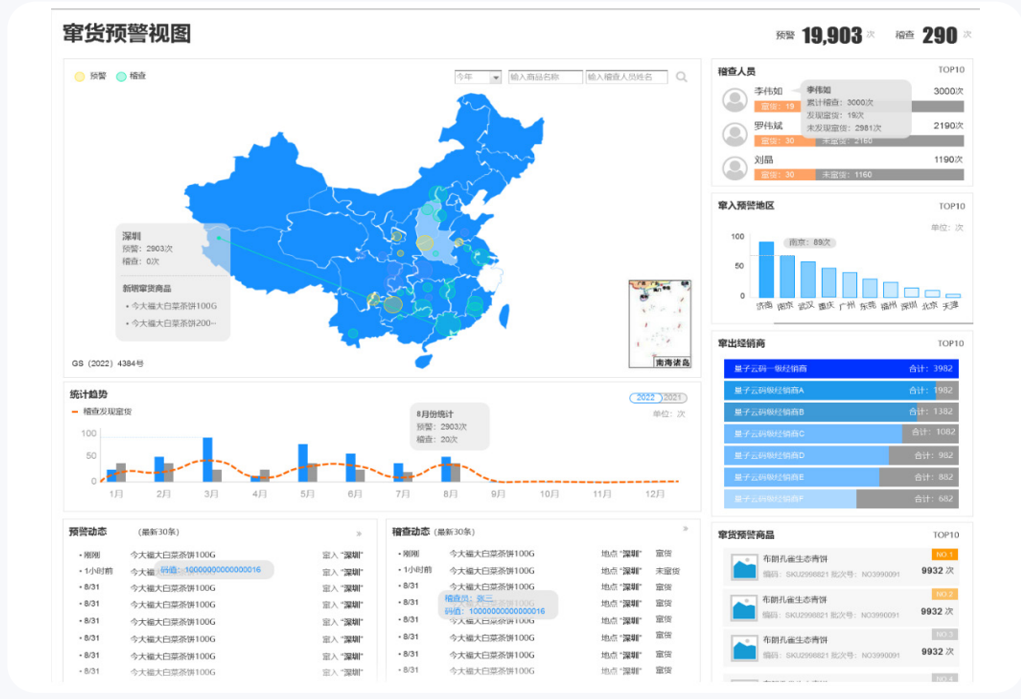Click the NO.1 product image icon
The height and width of the screenshot is (699, 1021).
pyautogui.click(x=743, y=569)
